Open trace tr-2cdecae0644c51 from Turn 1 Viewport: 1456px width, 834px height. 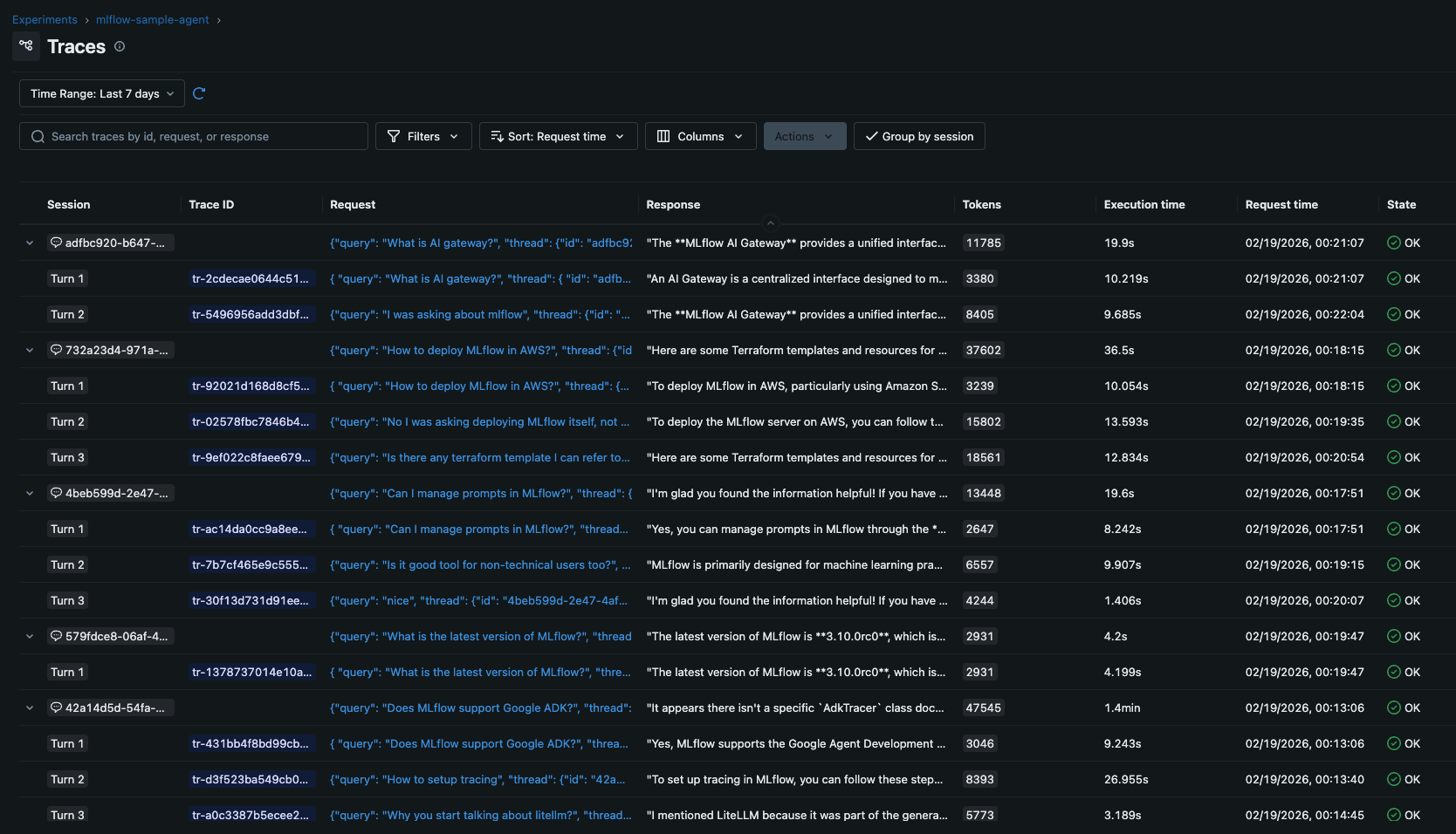pos(250,278)
